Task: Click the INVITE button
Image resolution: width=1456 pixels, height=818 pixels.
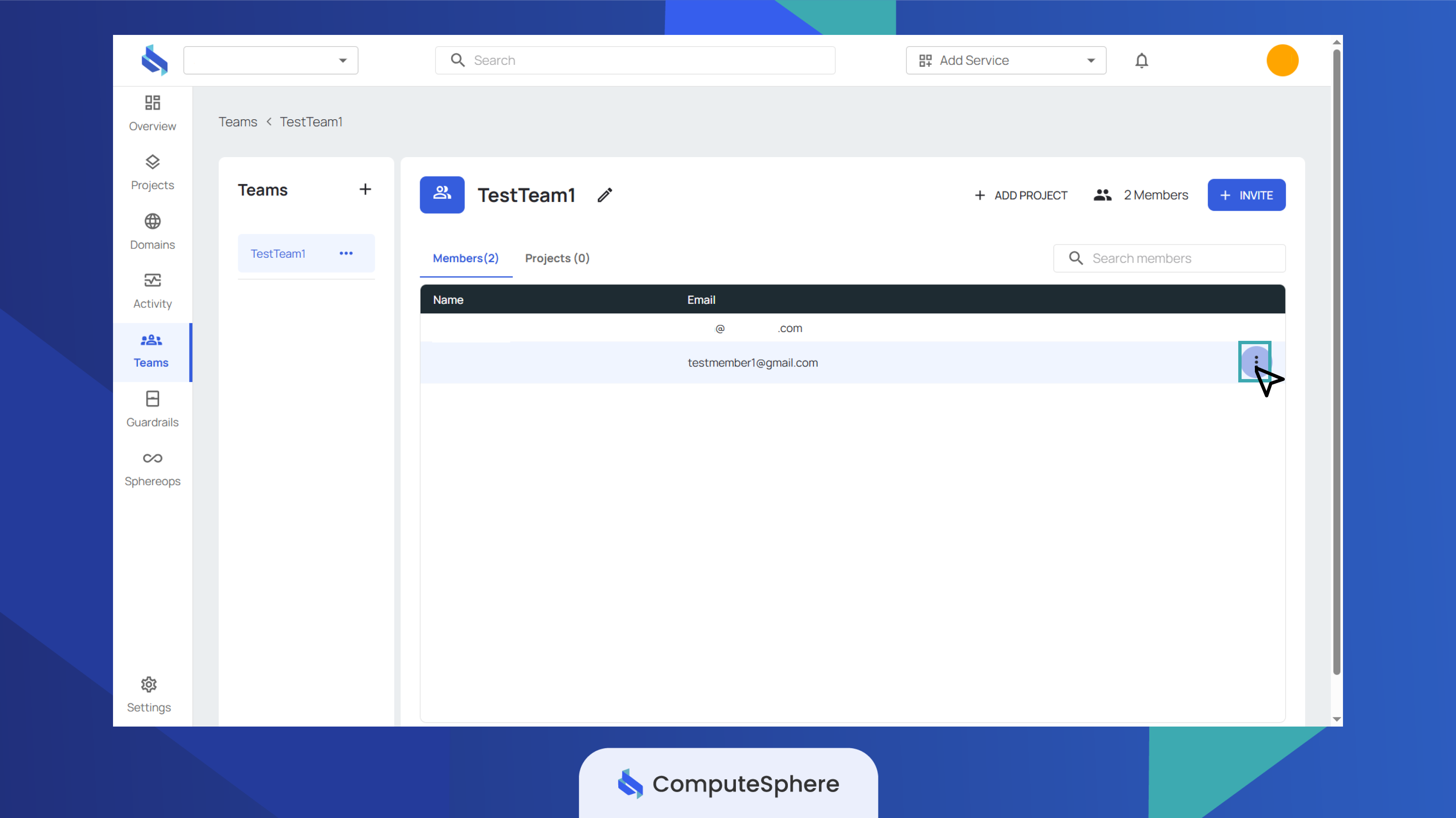Action: pyautogui.click(x=1246, y=195)
